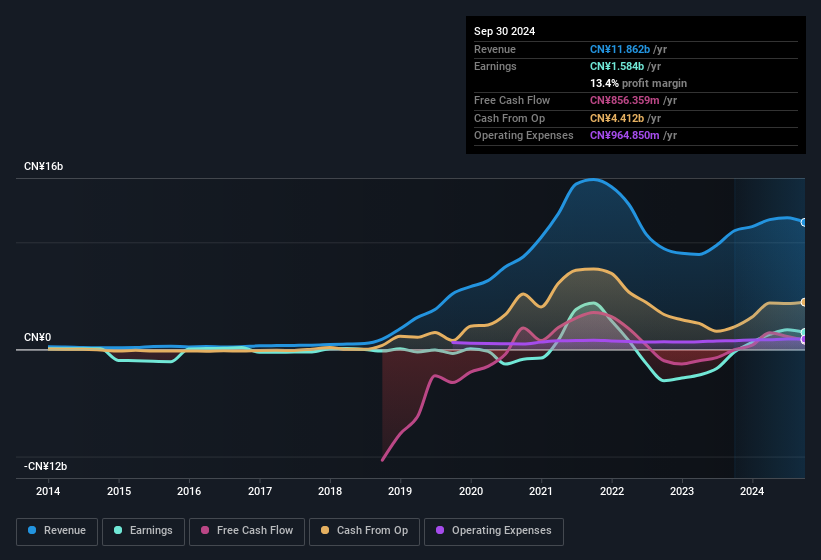The width and height of the screenshot is (821, 560).
Task: Click the -CN¥12b y-axis label
Action: (x=46, y=466)
